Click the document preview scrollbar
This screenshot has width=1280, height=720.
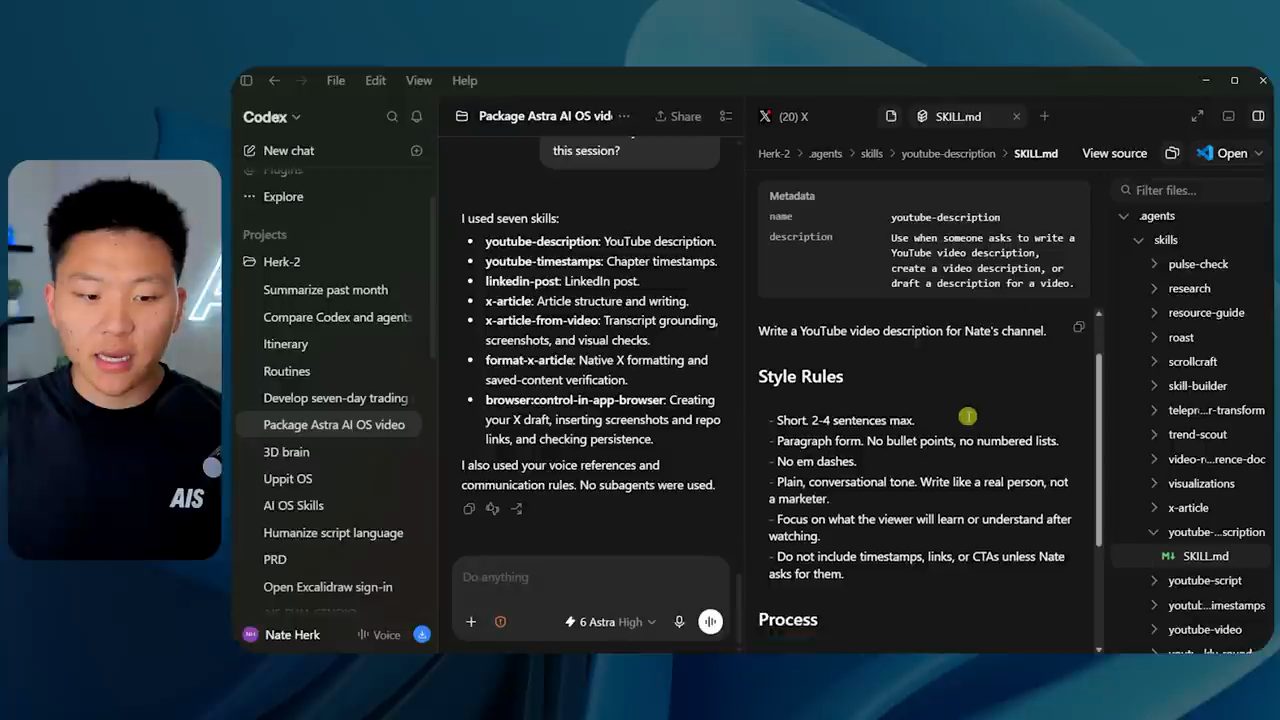tap(1099, 450)
